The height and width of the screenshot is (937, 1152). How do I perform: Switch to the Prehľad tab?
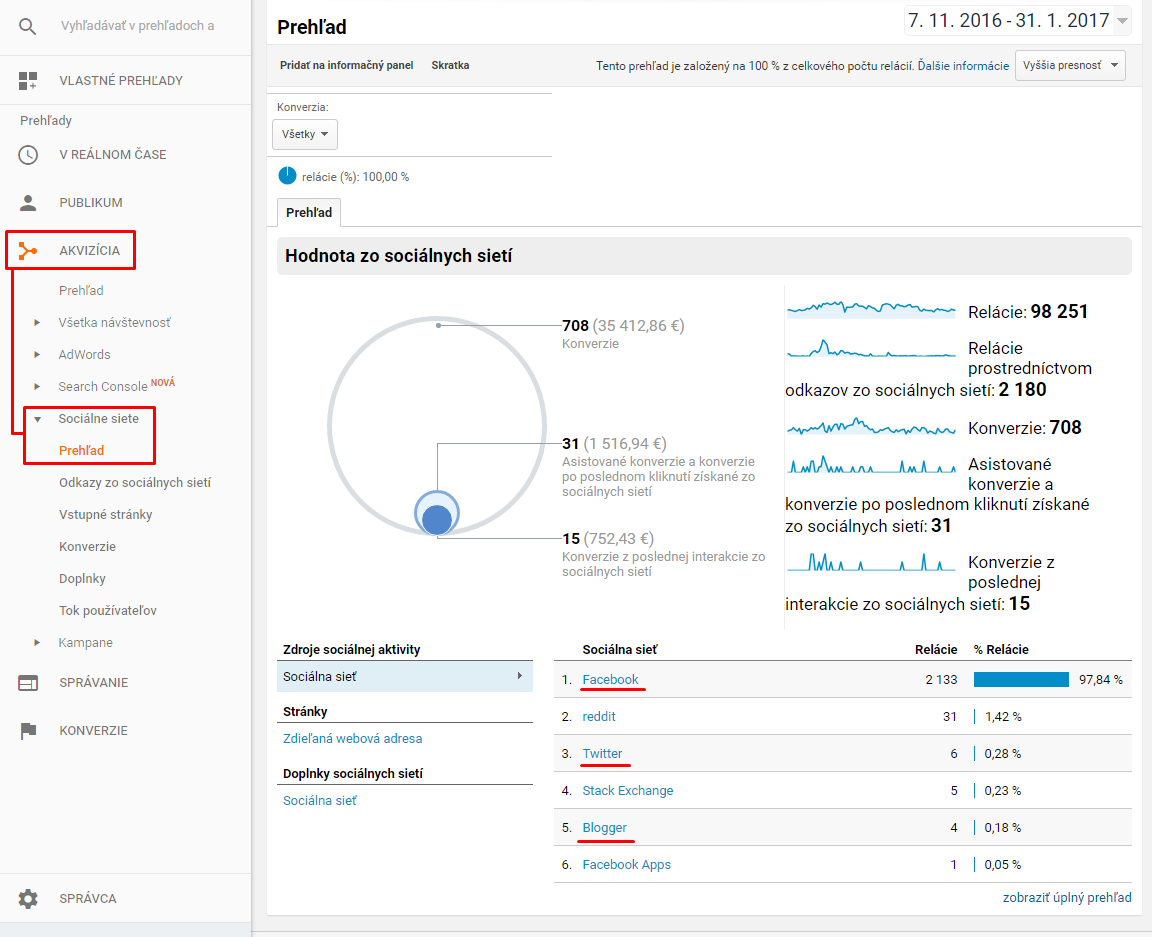(309, 212)
